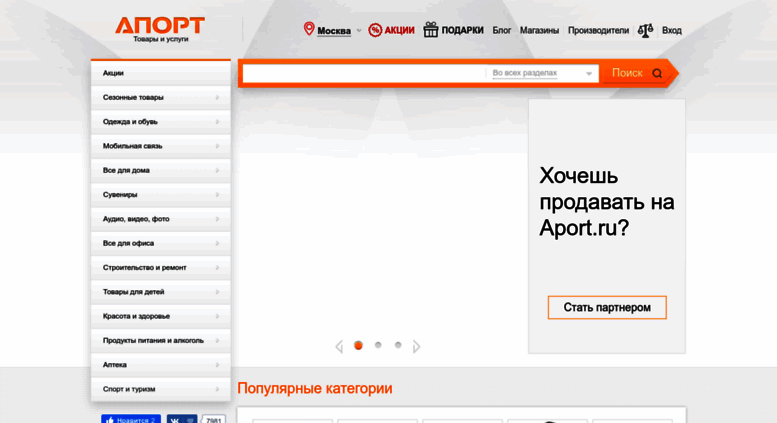Show the previous banner slide arrow
The width and height of the screenshot is (777, 423).
click(339, 347)
